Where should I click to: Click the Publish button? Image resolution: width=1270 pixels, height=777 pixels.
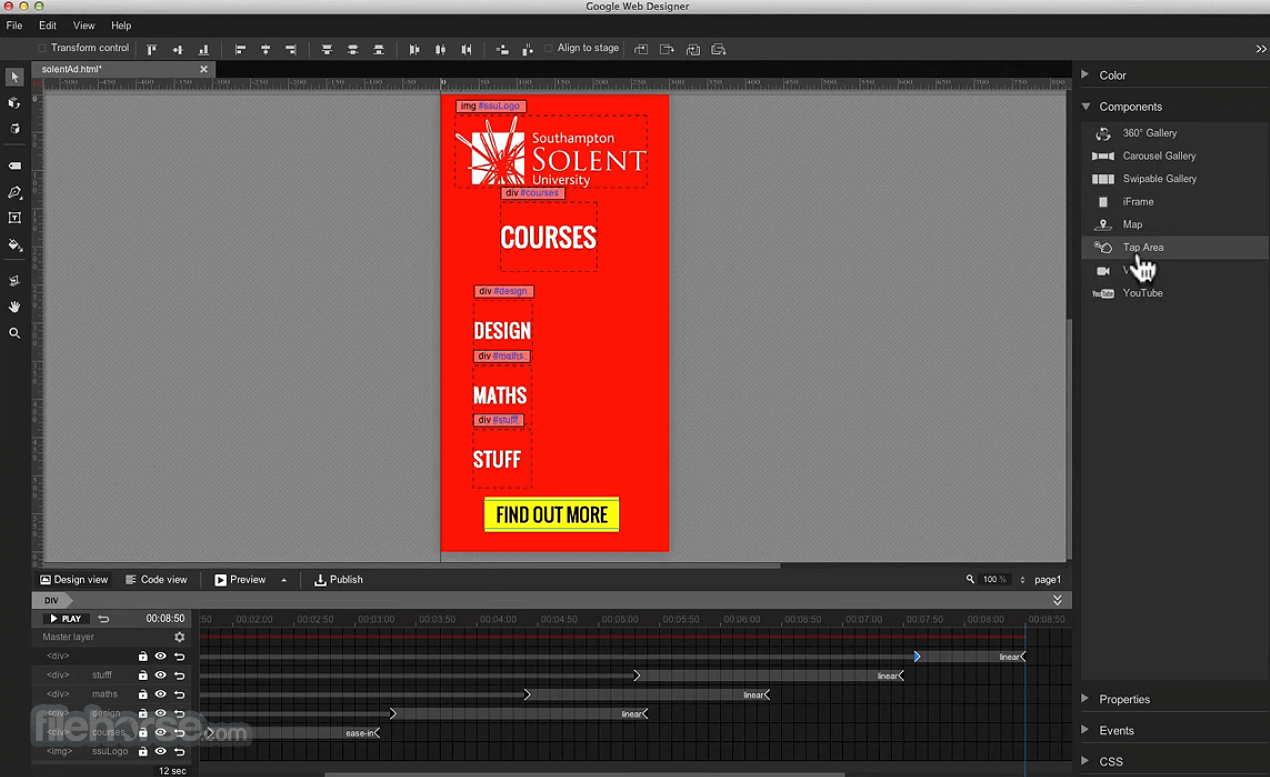pos(338,580)
